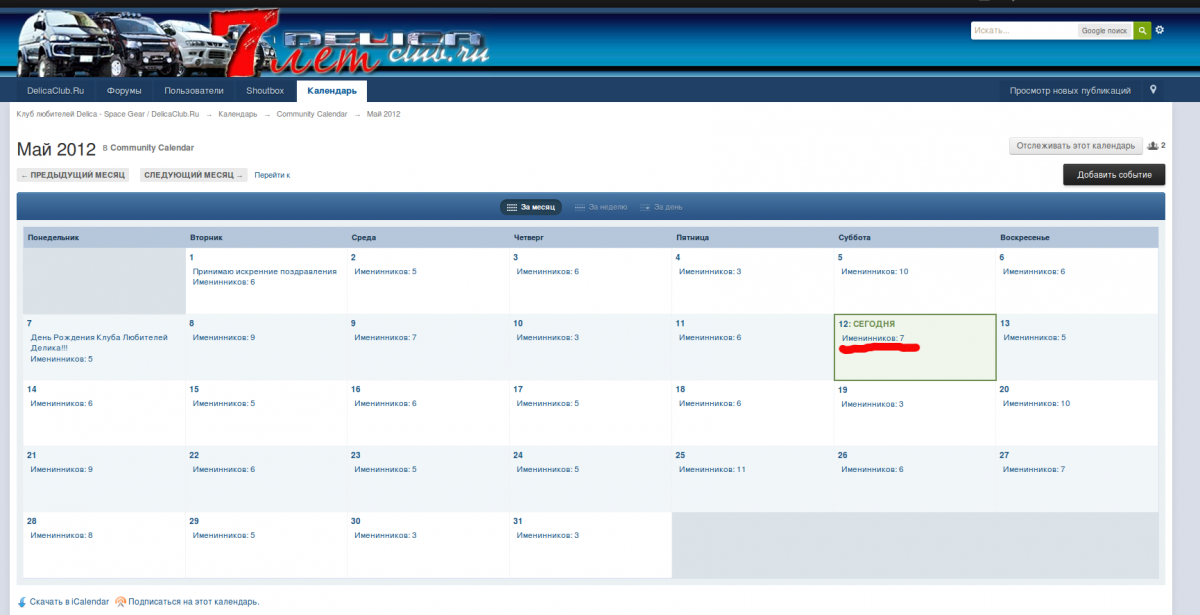Click the 'Искать...' search field
The image size is (1200, 615).
click(1023, 31)
